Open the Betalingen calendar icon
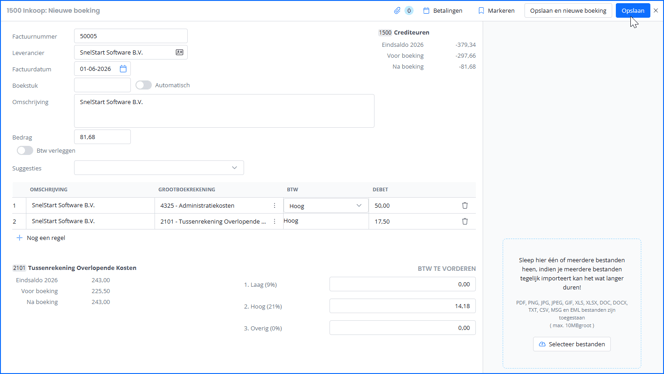The image size is (664, 374). 426,11
